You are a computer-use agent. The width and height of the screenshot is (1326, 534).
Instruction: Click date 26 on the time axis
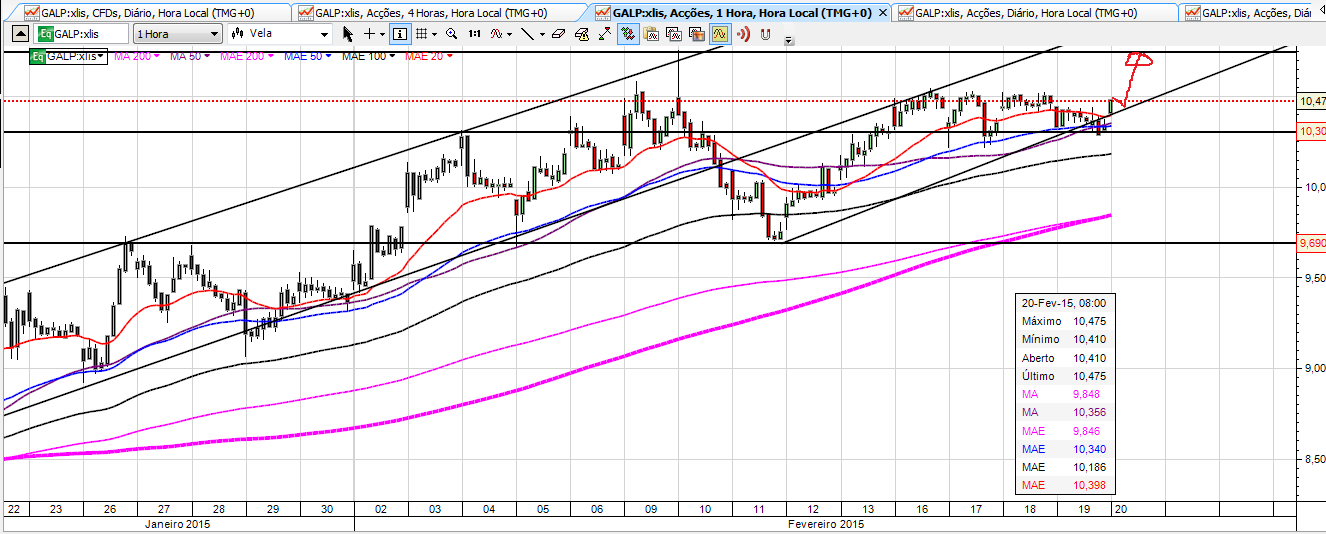(110, 509)
